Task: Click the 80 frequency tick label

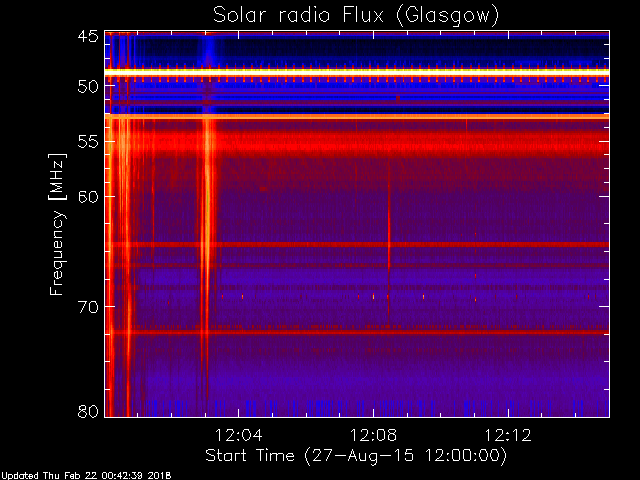Action: (88, 411)
